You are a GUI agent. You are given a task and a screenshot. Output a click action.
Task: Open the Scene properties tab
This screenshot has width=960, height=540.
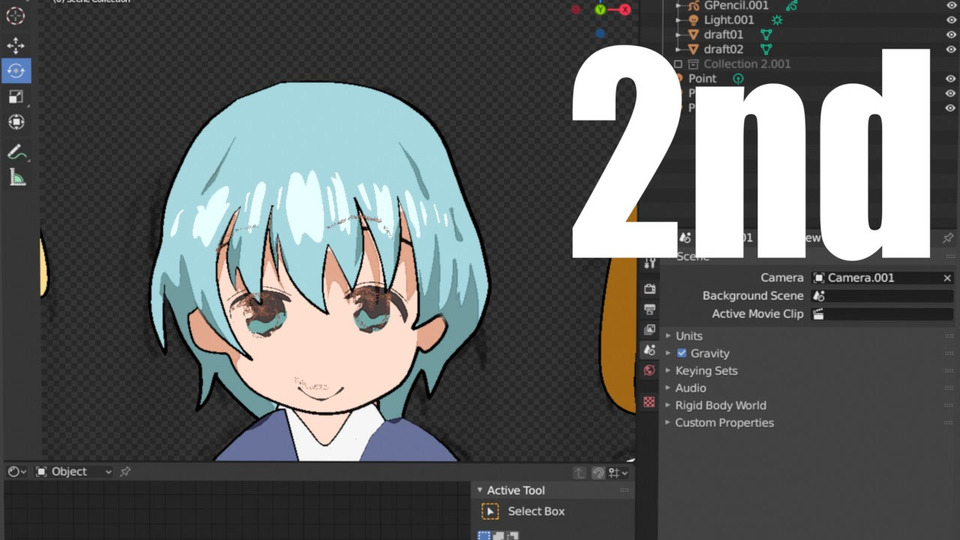650,350
